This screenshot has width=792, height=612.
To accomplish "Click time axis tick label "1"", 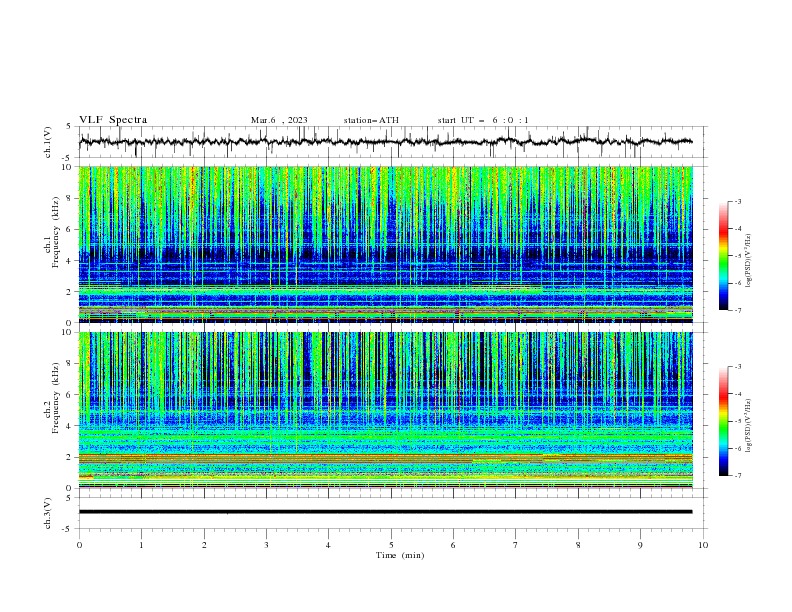I will (142, 545).
